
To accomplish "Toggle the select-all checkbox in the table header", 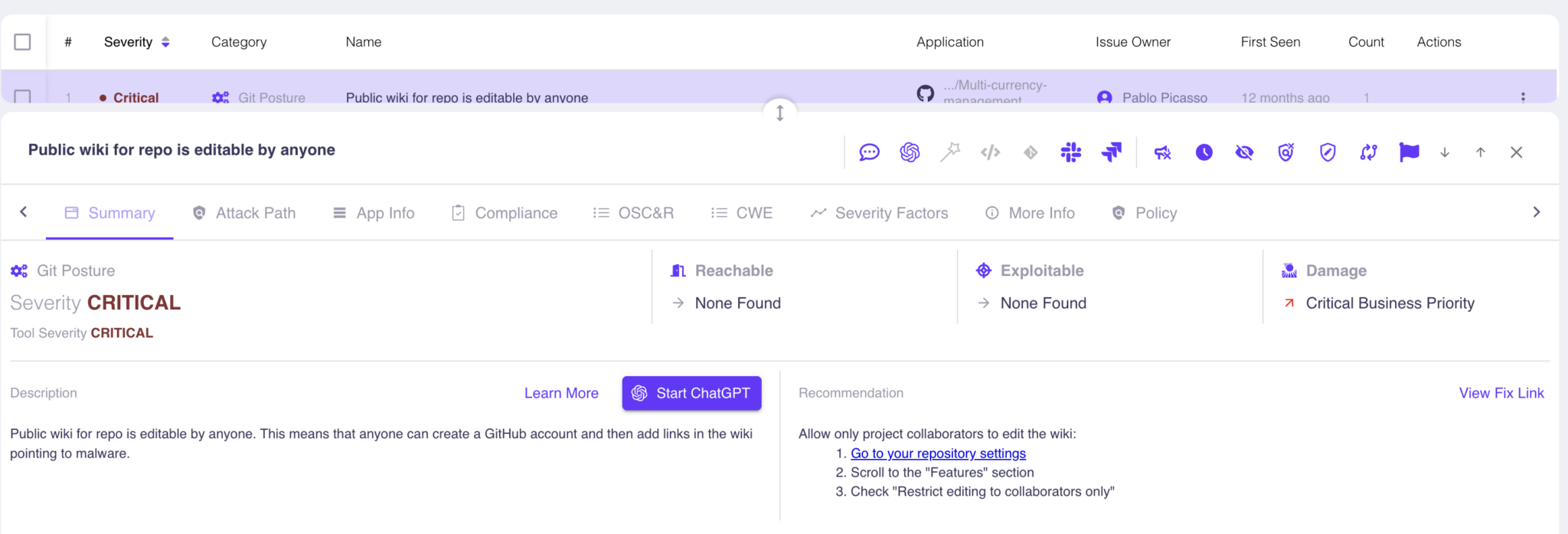I will point(23,42).
